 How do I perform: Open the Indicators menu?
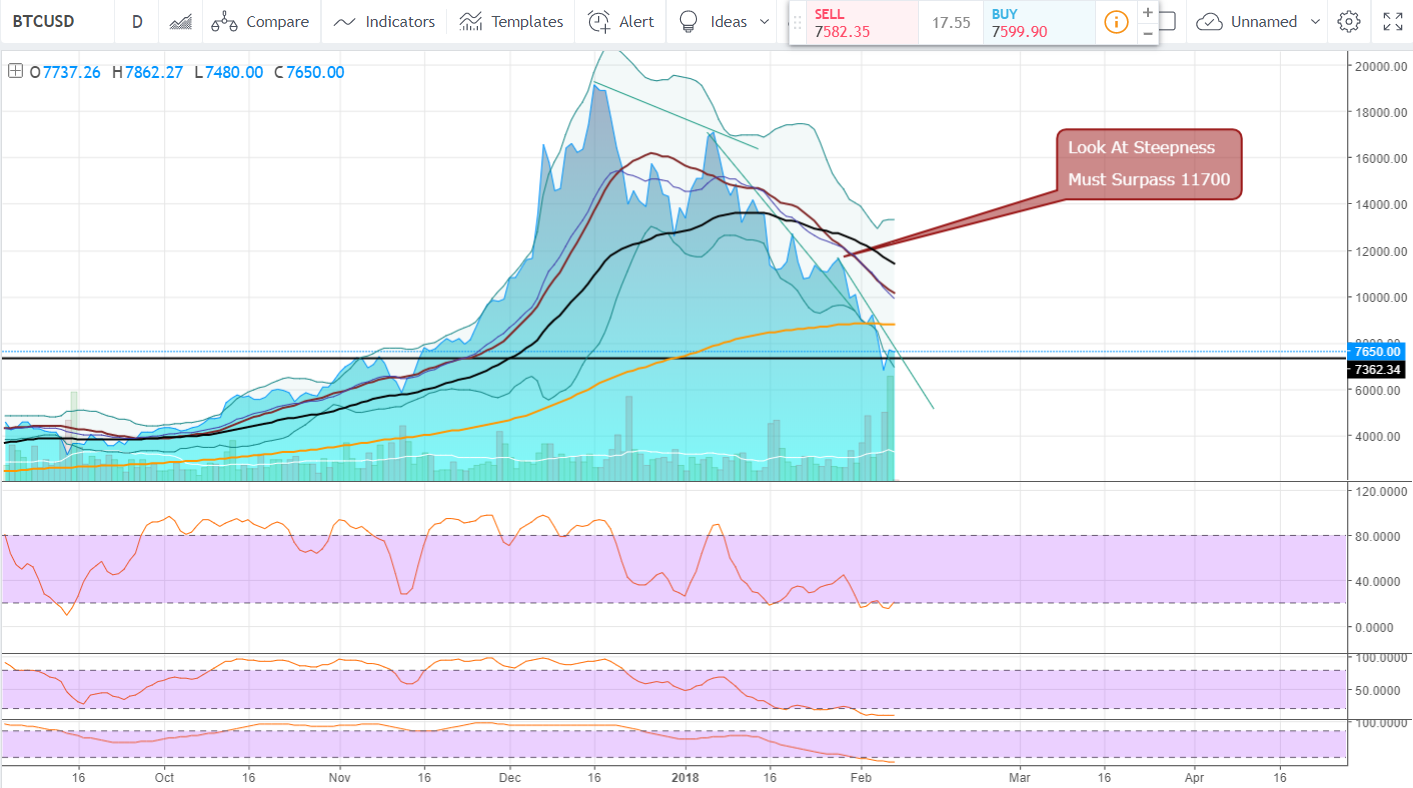pos(384,21)
